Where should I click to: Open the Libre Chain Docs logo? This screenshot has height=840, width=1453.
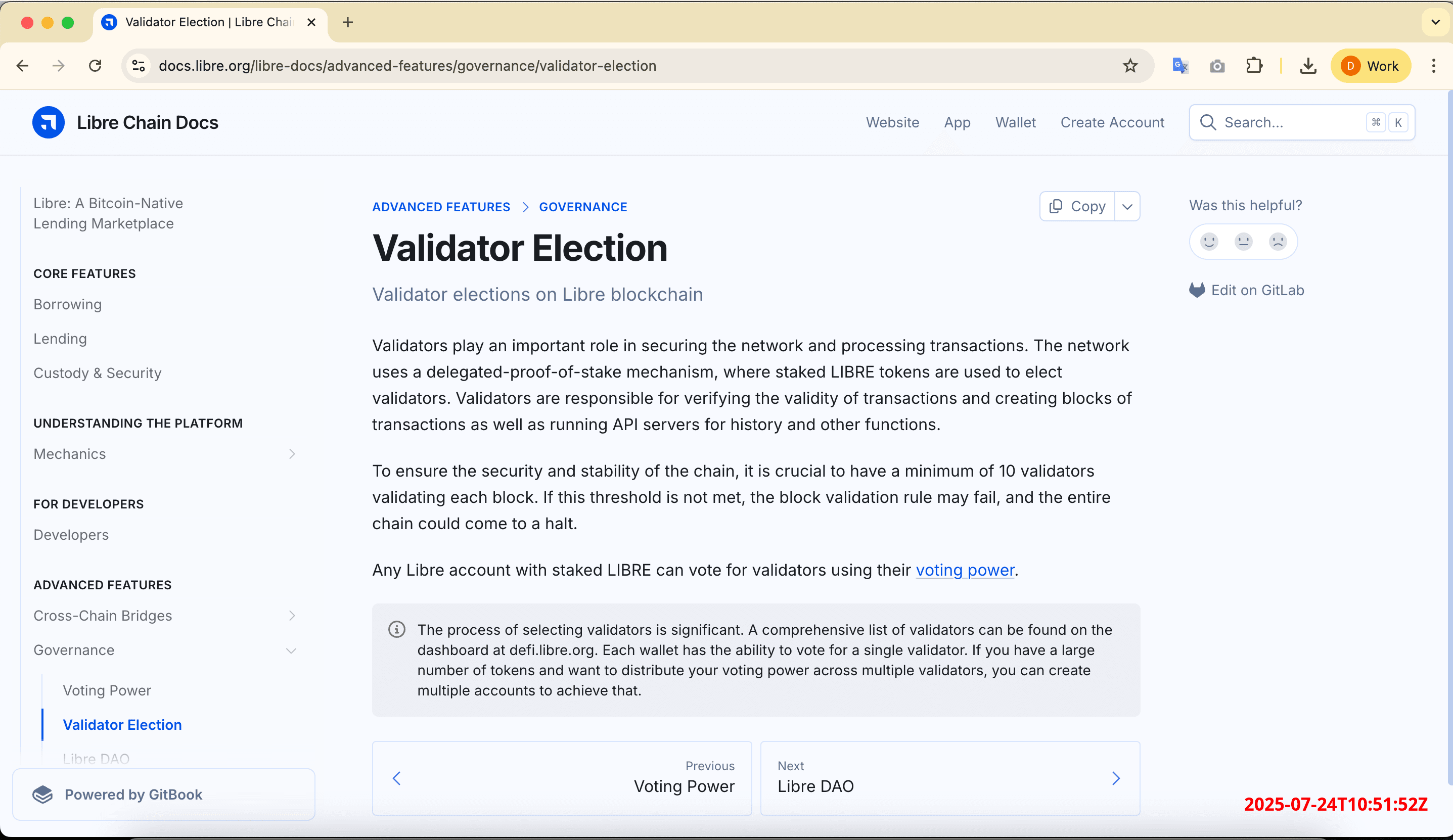tap(49, 122)
